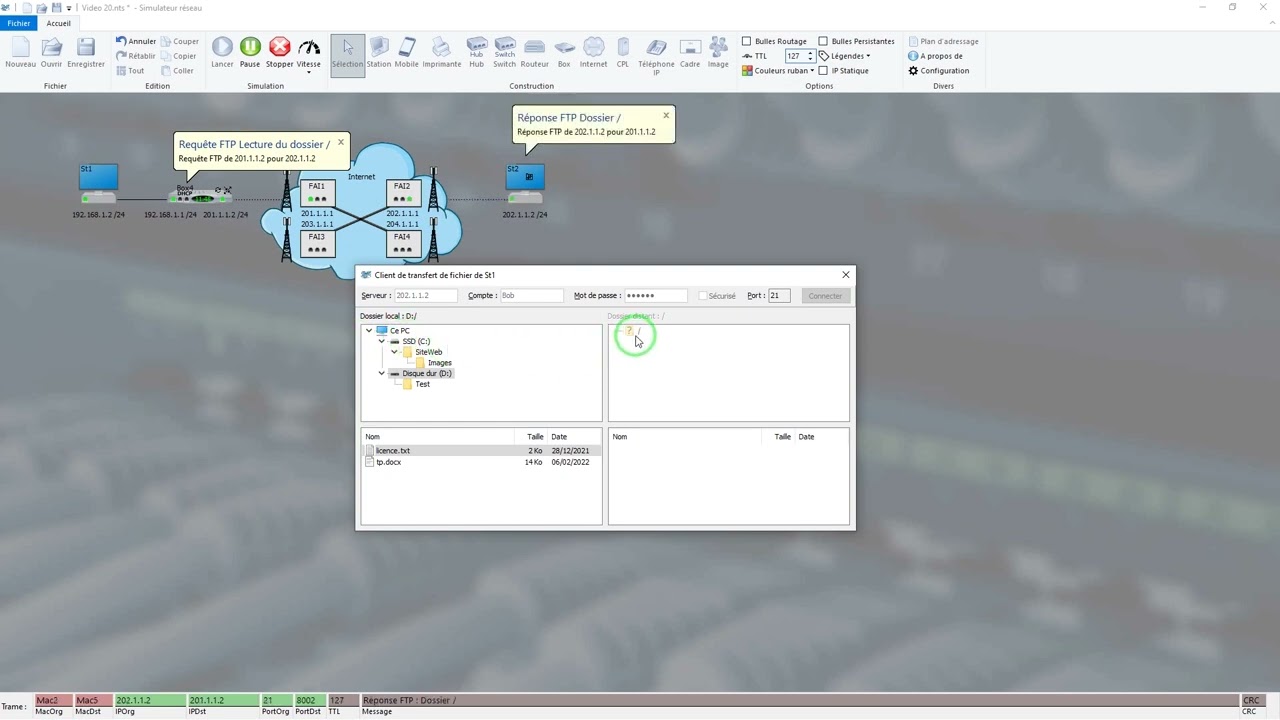Viewport: 1280px width, 720px height.
Task: Start the simulation with Lancer
Action: (x=222, y=53)
